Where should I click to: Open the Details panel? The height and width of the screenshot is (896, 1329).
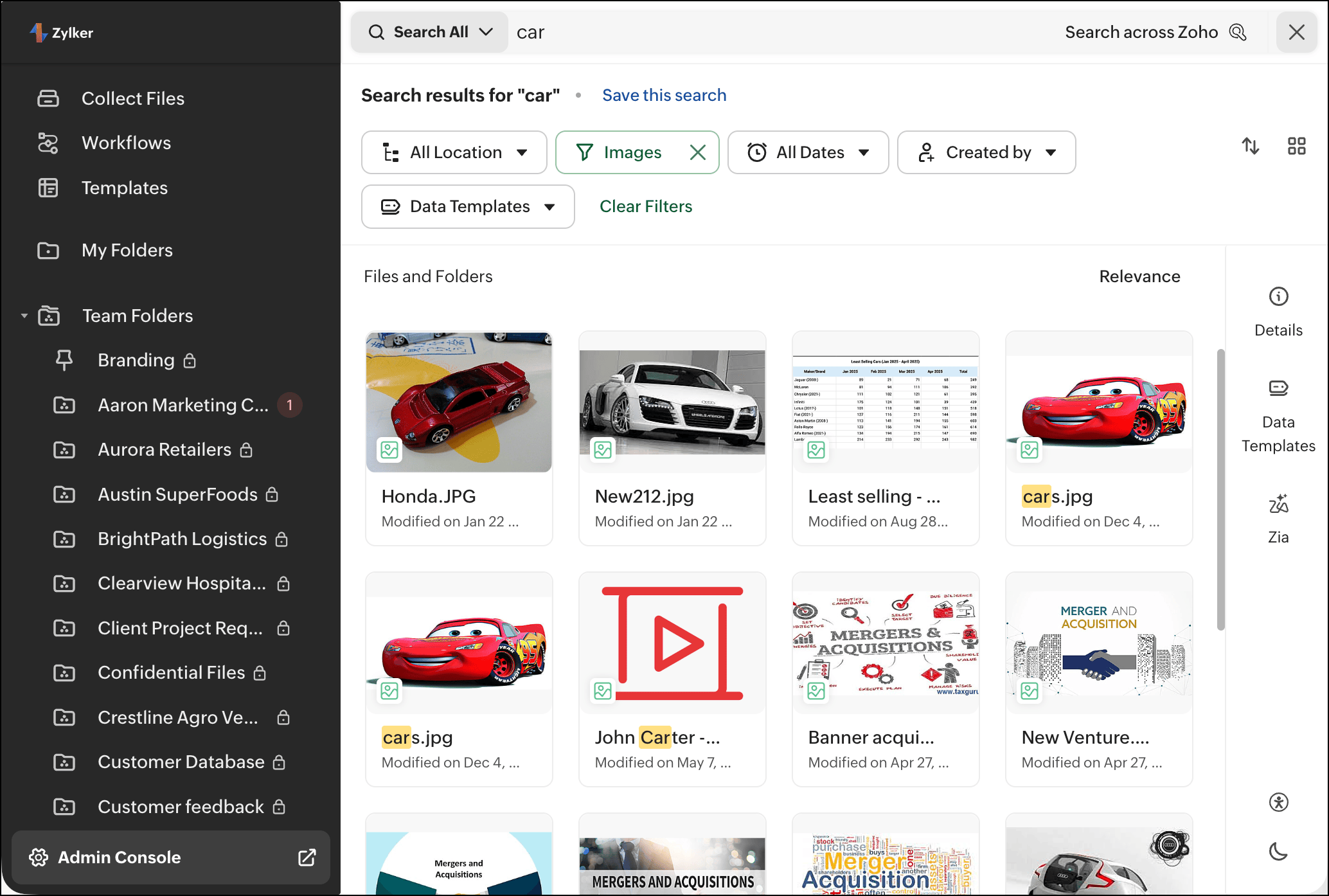(x=1278, y=312)
